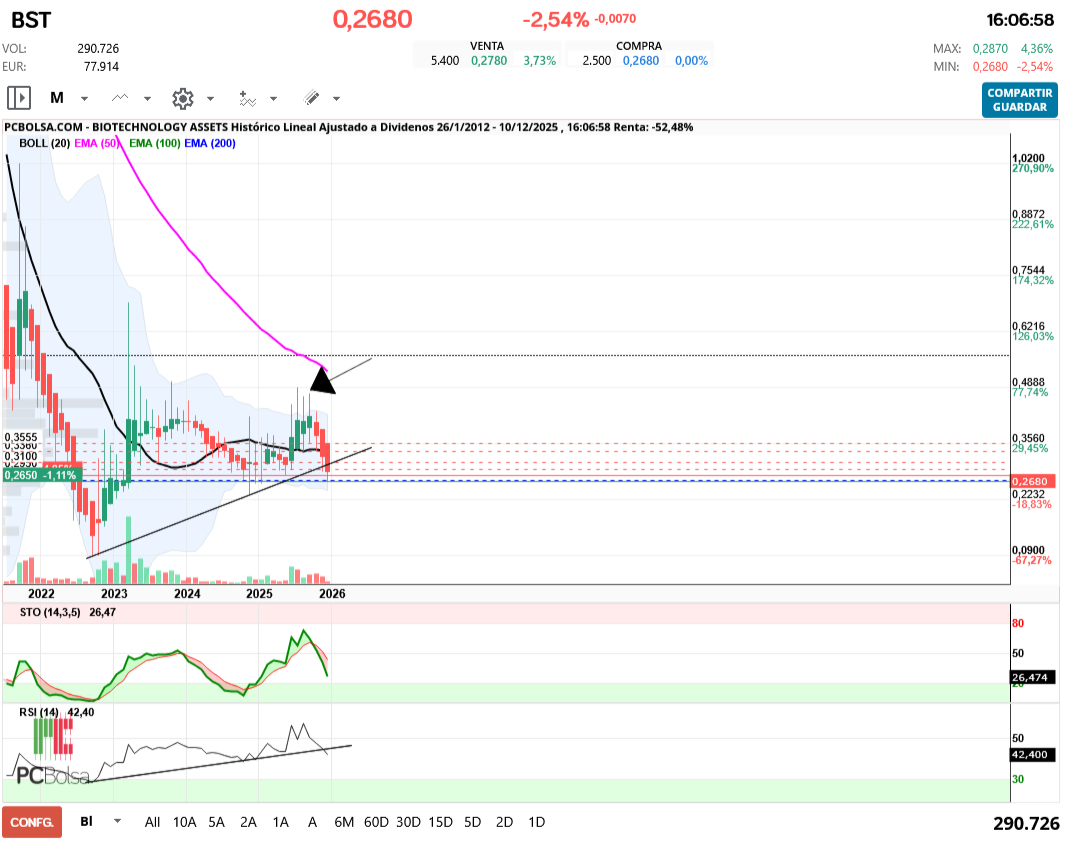1073x843 pixels.
Task: Click the PCBolsa logo watermark
Action: pyautogui.click(x=52, y=775)
